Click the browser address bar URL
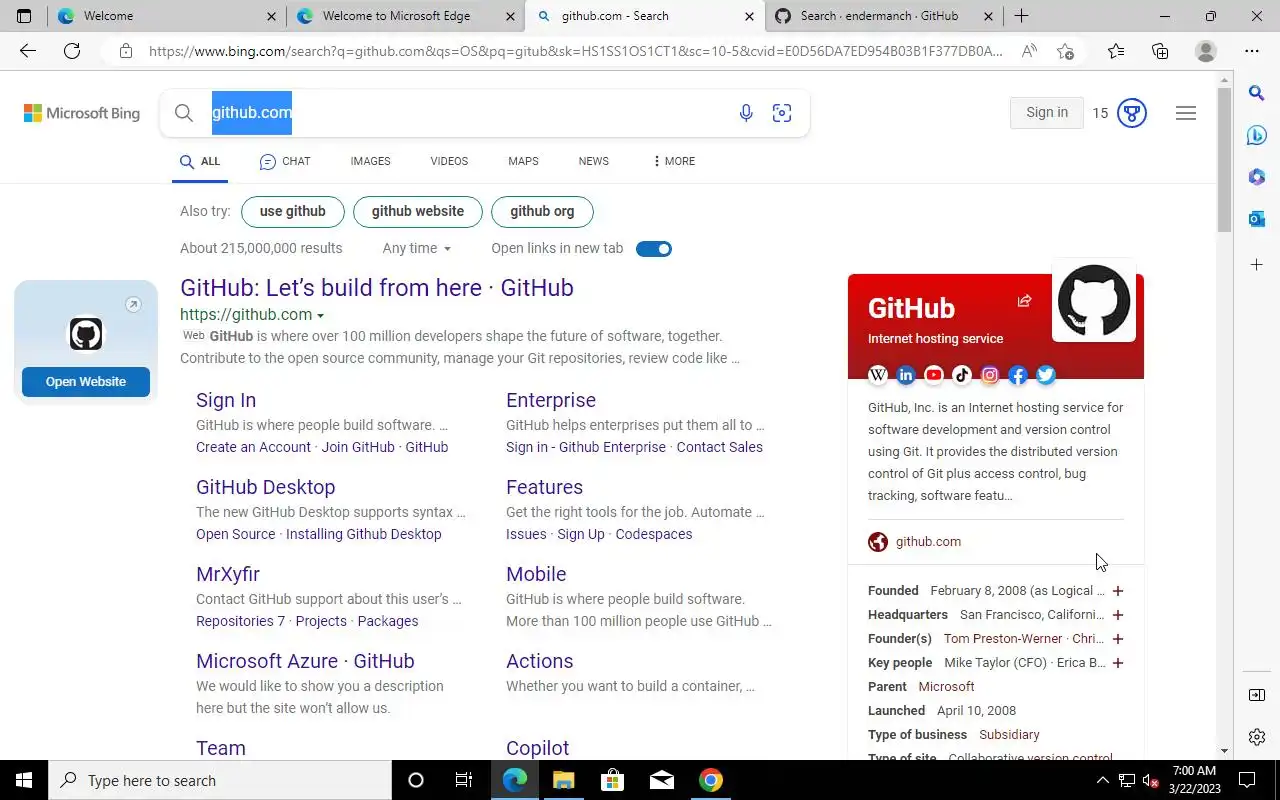The image size is (1280, 800). click(575, 51)
